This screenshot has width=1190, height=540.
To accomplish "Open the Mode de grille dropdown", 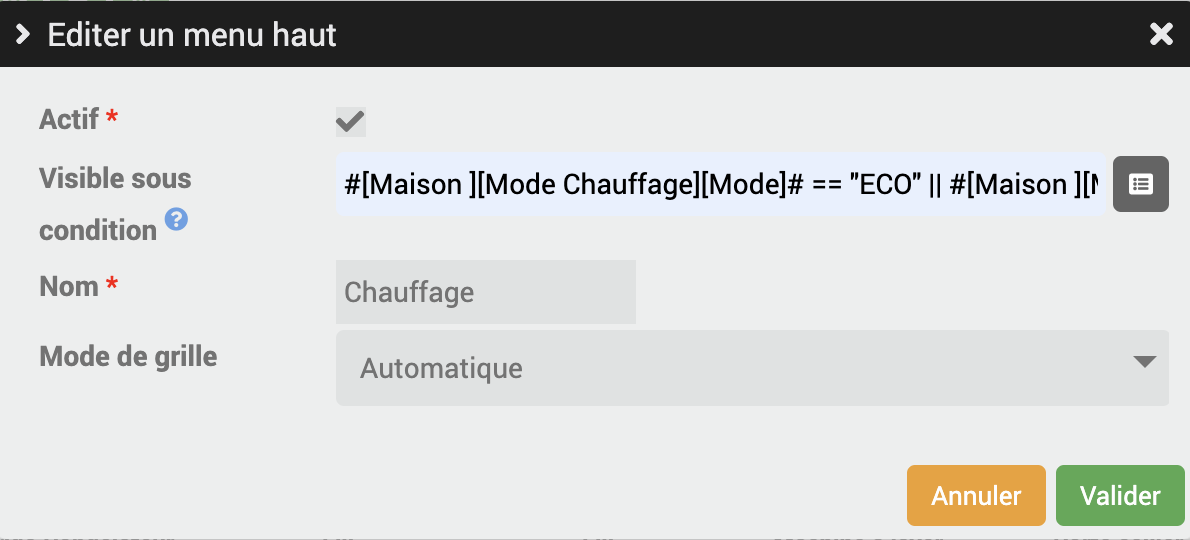I will (x=752, y=368).
